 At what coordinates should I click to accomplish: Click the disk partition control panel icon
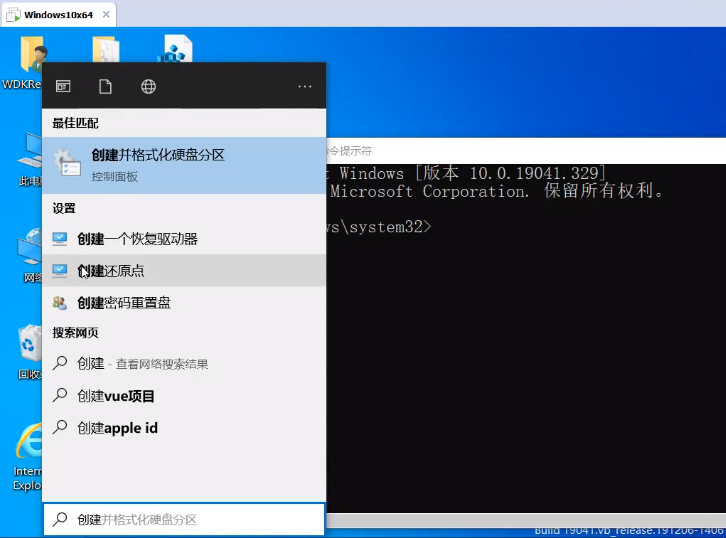[x=68, y=163]
